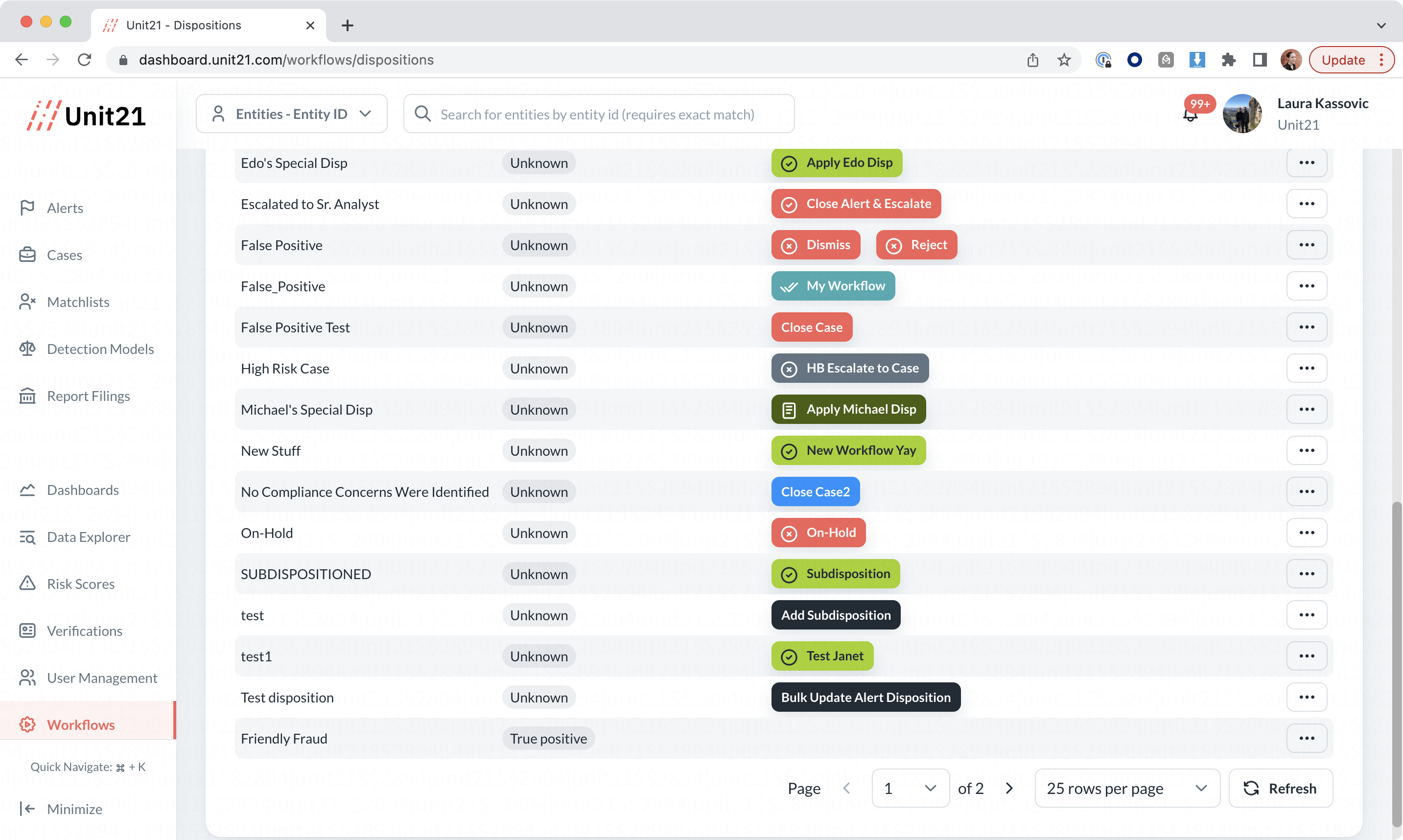Go to the Workflows sidebar section
This screenshot has width=1403, height=840.
tap(81, 724)
